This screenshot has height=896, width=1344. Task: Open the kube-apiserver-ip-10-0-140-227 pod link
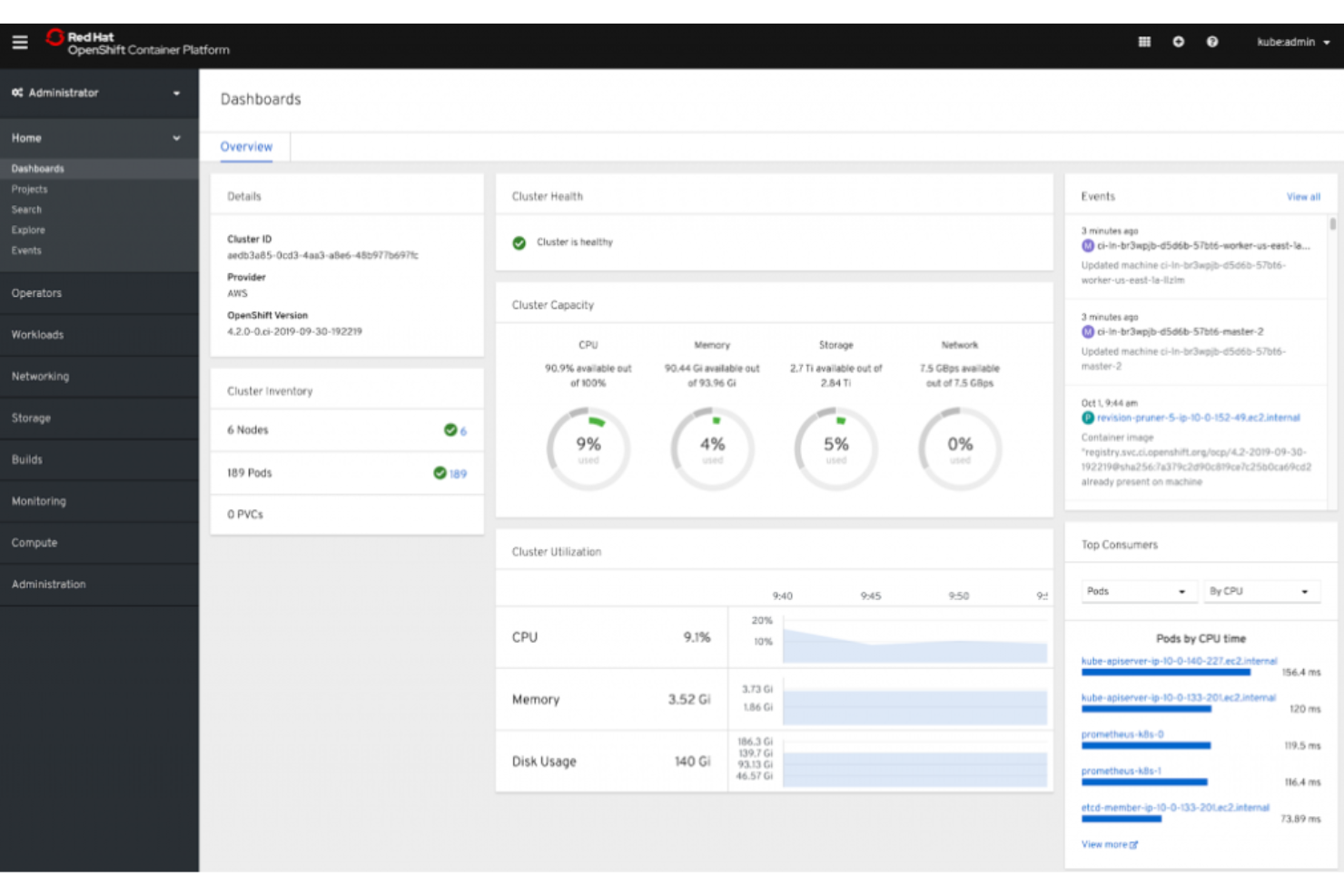[x=1178, y=661]
